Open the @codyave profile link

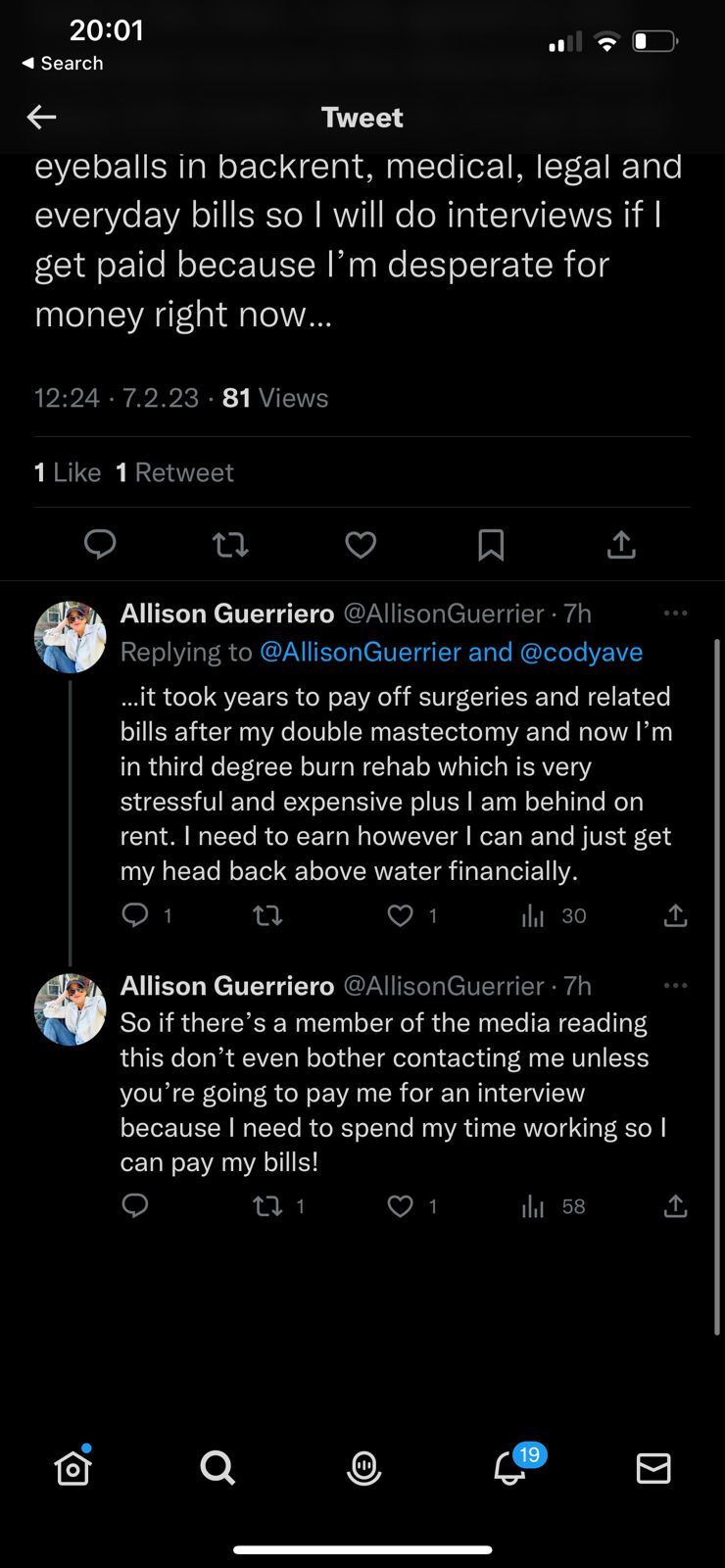(581, 653)
